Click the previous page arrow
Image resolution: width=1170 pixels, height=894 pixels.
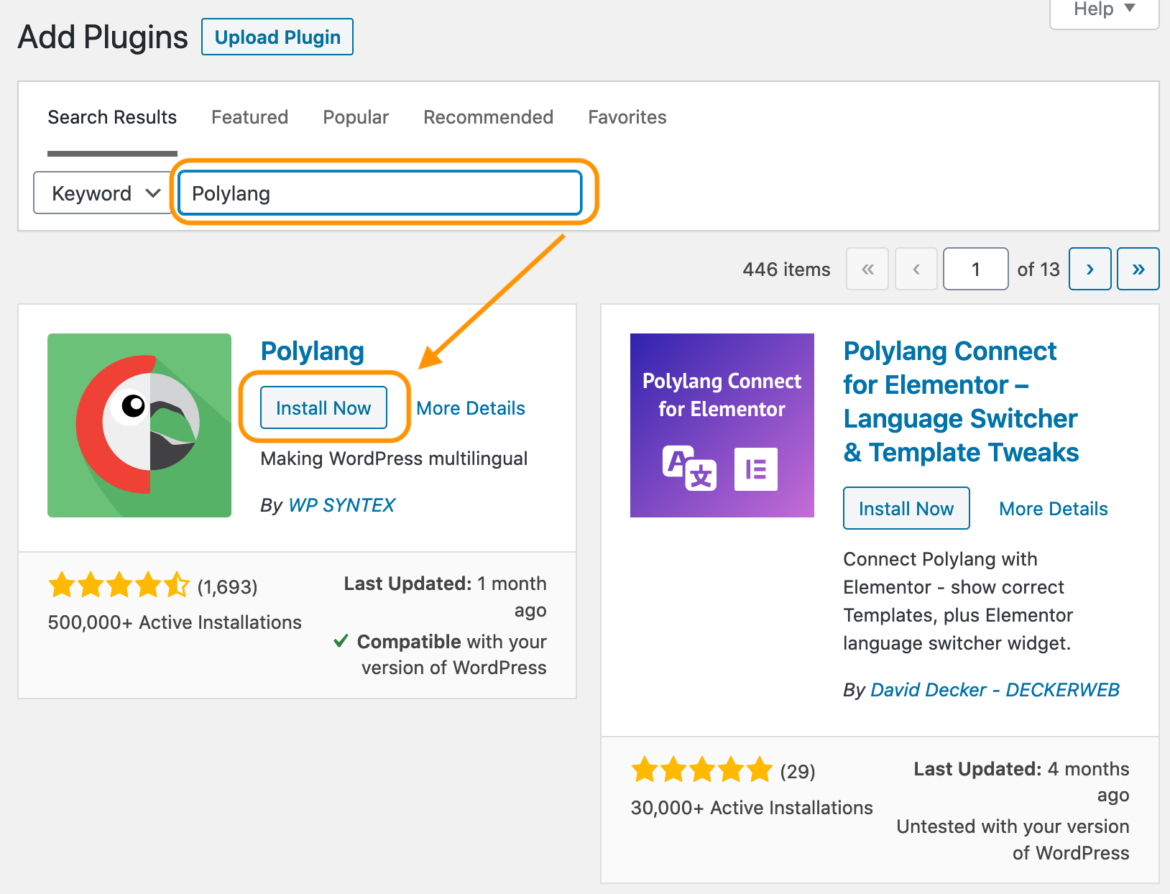916,268
